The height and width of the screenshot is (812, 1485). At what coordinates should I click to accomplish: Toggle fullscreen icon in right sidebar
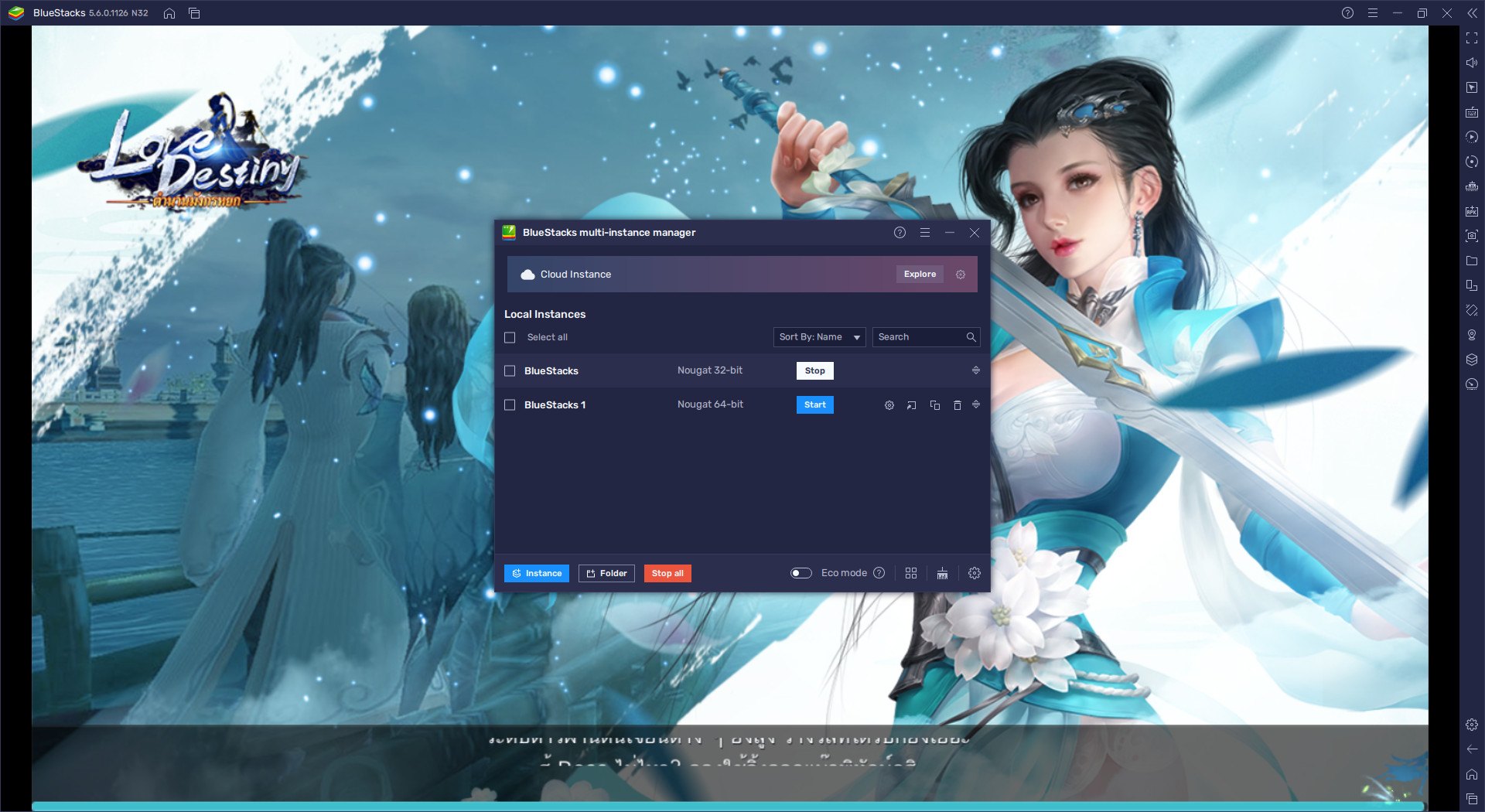tap(1471, 38)
